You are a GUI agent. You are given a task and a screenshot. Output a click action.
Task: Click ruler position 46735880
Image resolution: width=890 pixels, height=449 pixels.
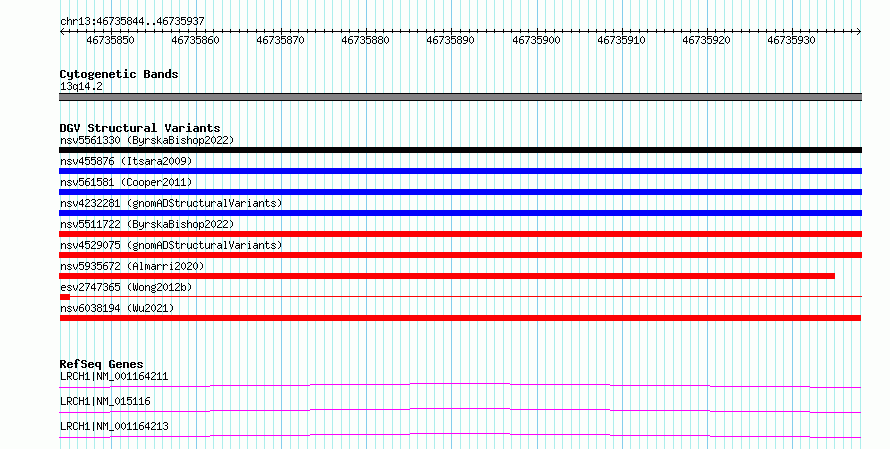pyautogui.click(x=366, y=40)
